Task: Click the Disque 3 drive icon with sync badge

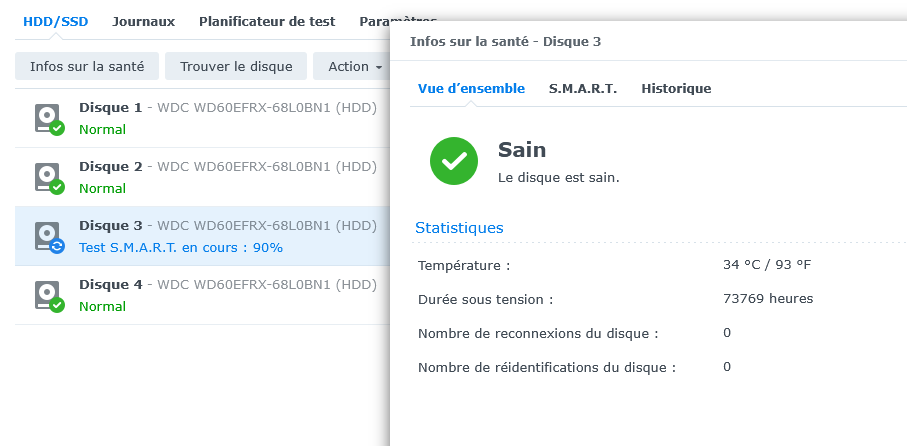Action: [x=47, y=236]
